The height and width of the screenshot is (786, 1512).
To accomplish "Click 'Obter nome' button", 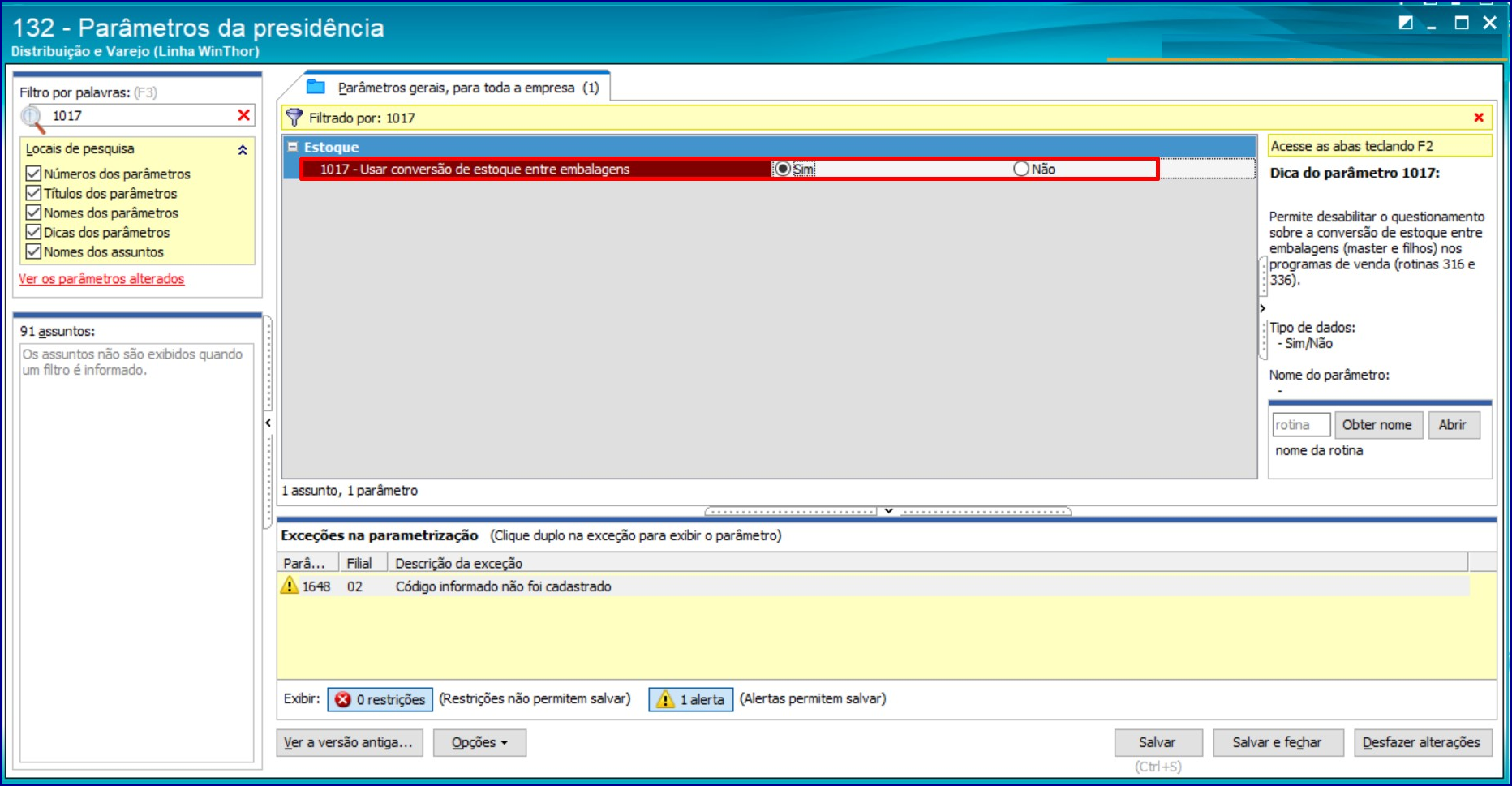I will click(x=1377, y=424).
